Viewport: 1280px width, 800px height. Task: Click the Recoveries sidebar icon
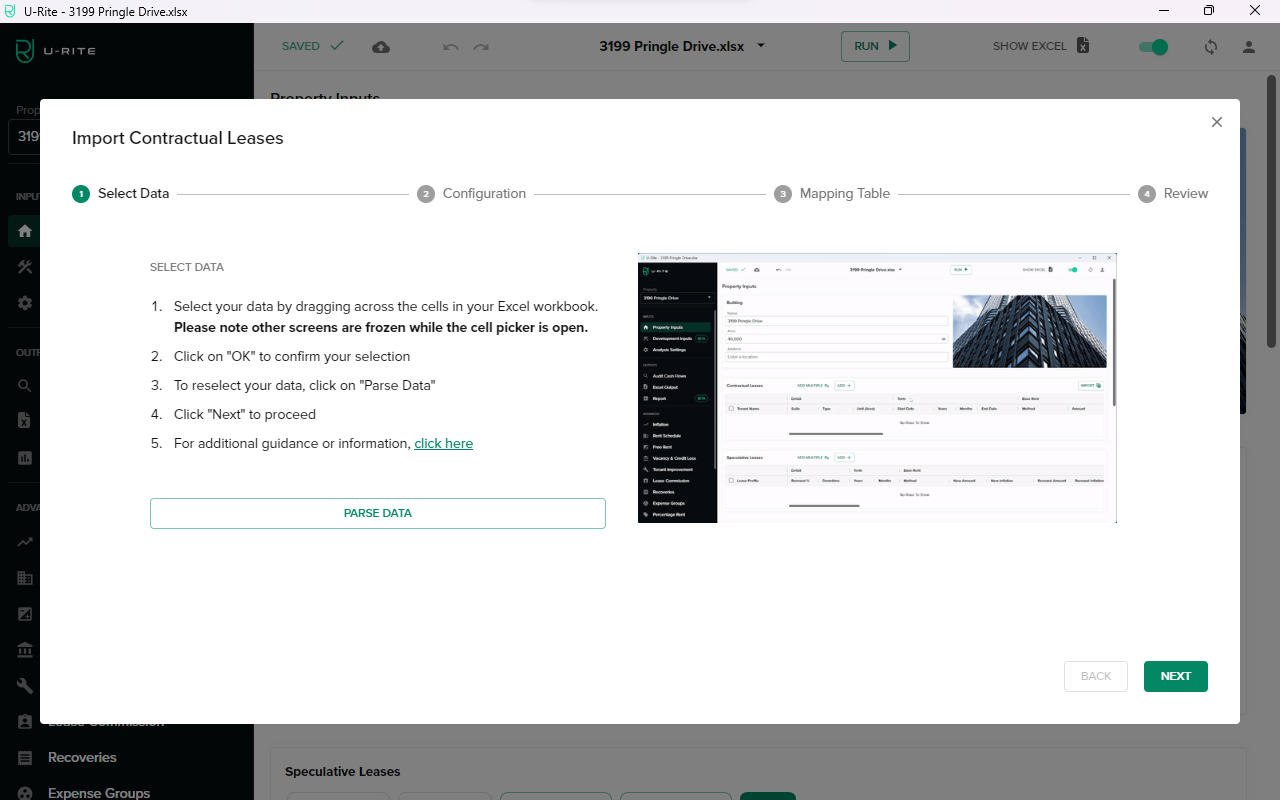pos(26,758)
